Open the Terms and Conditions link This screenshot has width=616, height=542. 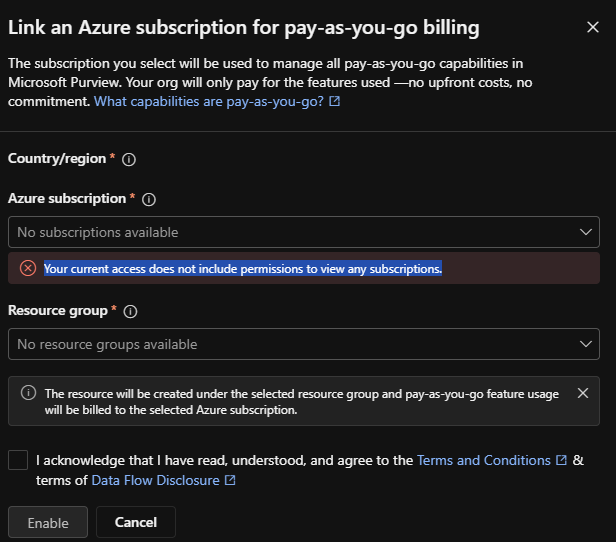tap(484, 460)
